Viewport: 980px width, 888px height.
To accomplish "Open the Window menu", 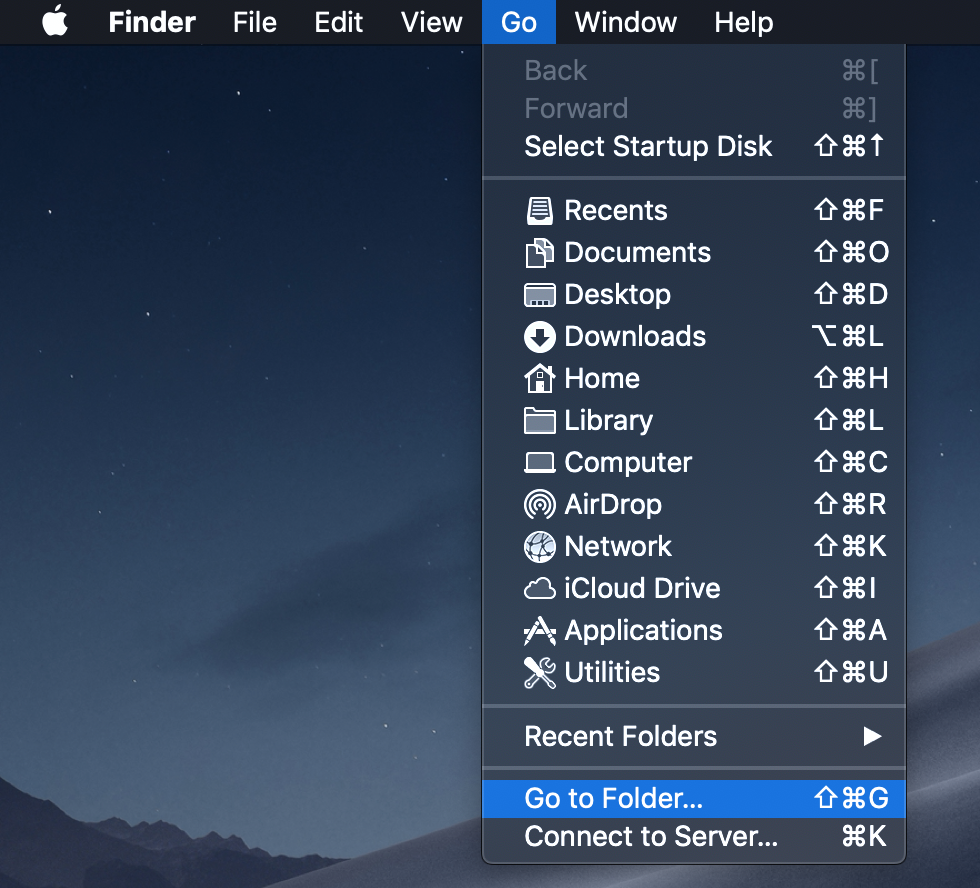I will click(624, 22).
